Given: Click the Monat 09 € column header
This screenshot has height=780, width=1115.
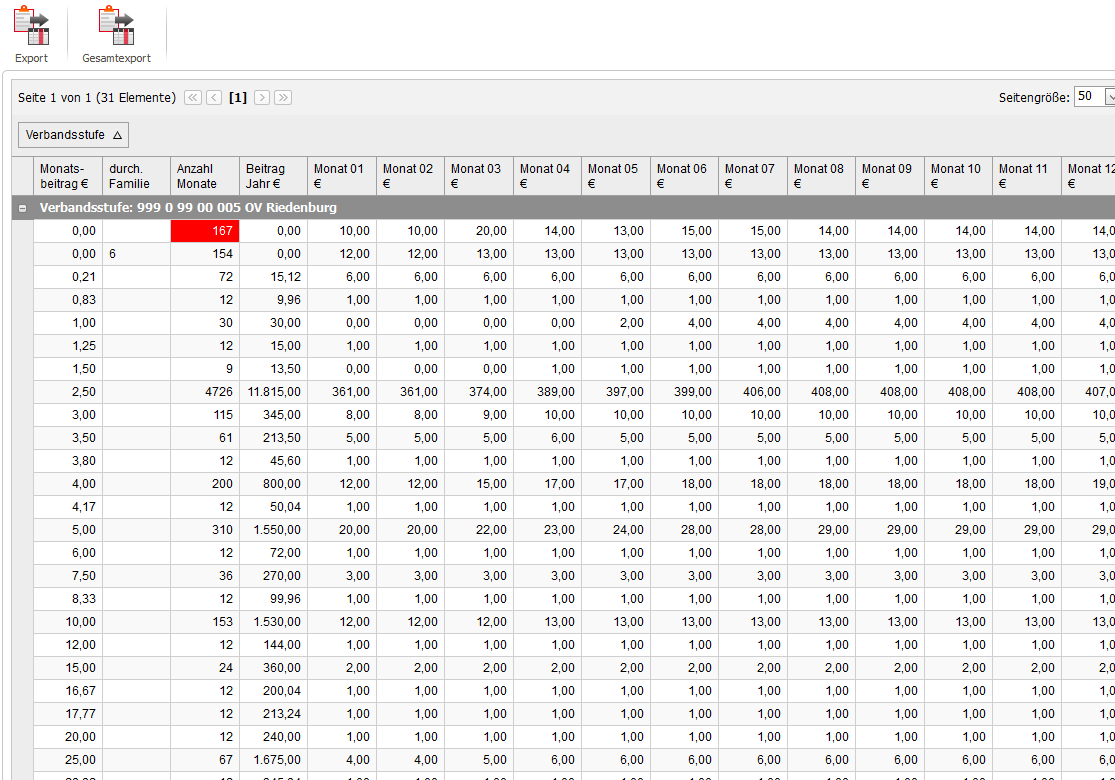Looking at the screenshot, I should pos(890,176).
